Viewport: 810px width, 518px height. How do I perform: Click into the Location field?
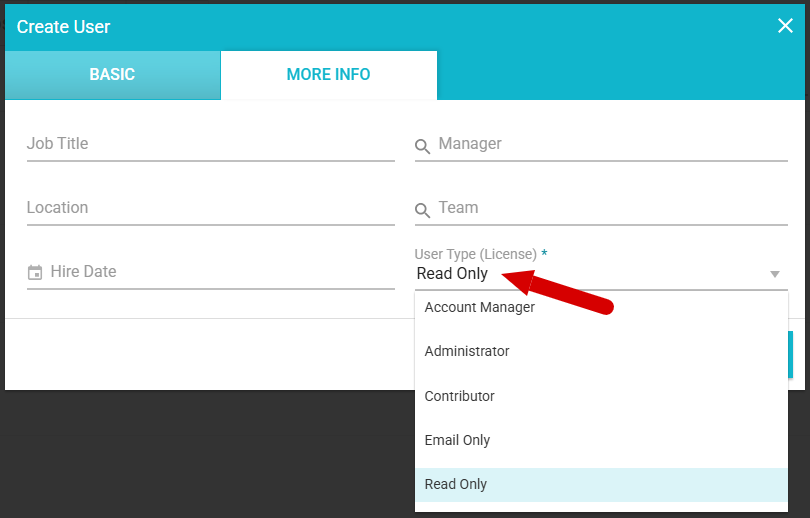210,208
